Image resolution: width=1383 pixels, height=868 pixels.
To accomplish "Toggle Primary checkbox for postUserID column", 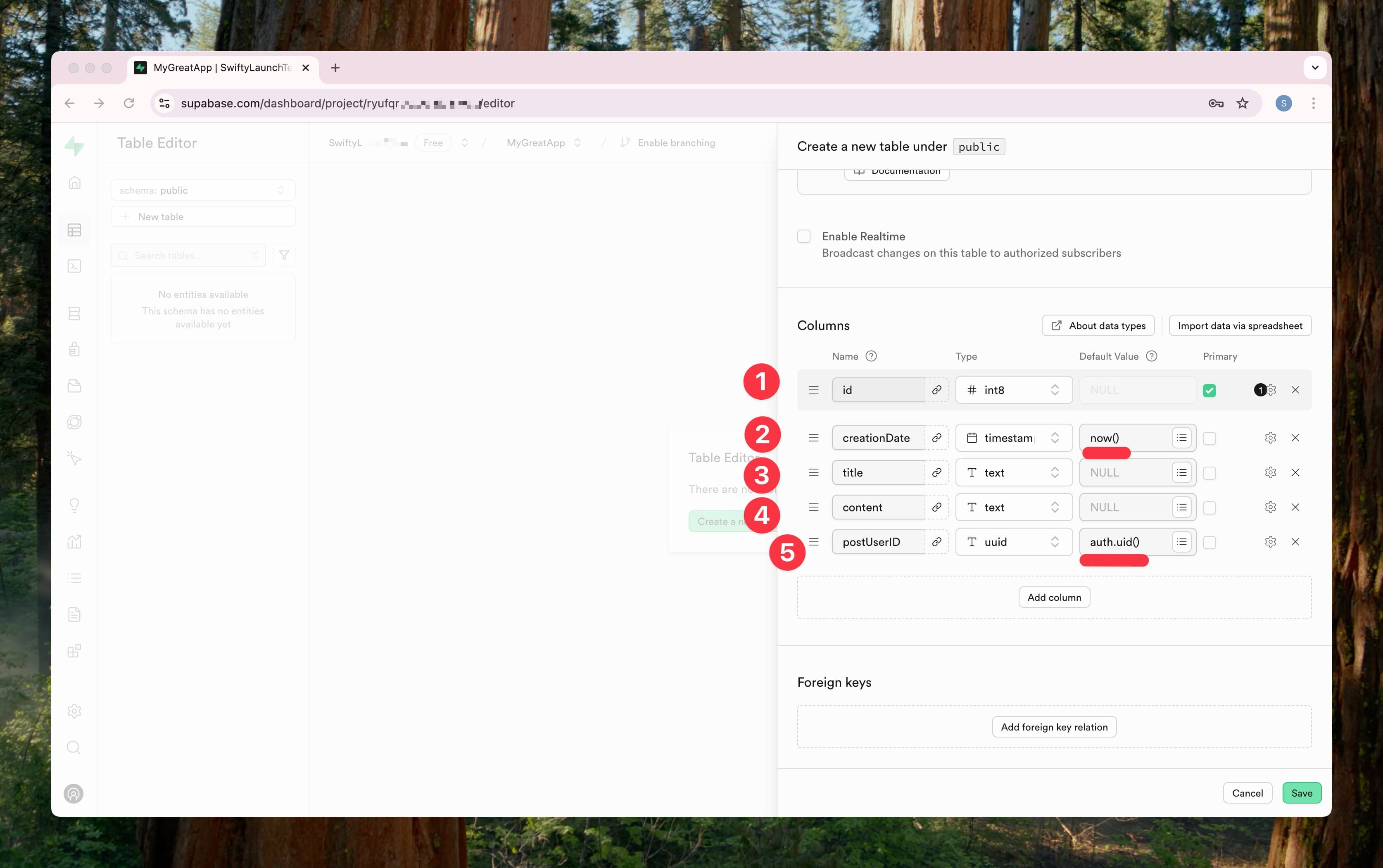I will pyautogui.click(x=1210, y=543).
